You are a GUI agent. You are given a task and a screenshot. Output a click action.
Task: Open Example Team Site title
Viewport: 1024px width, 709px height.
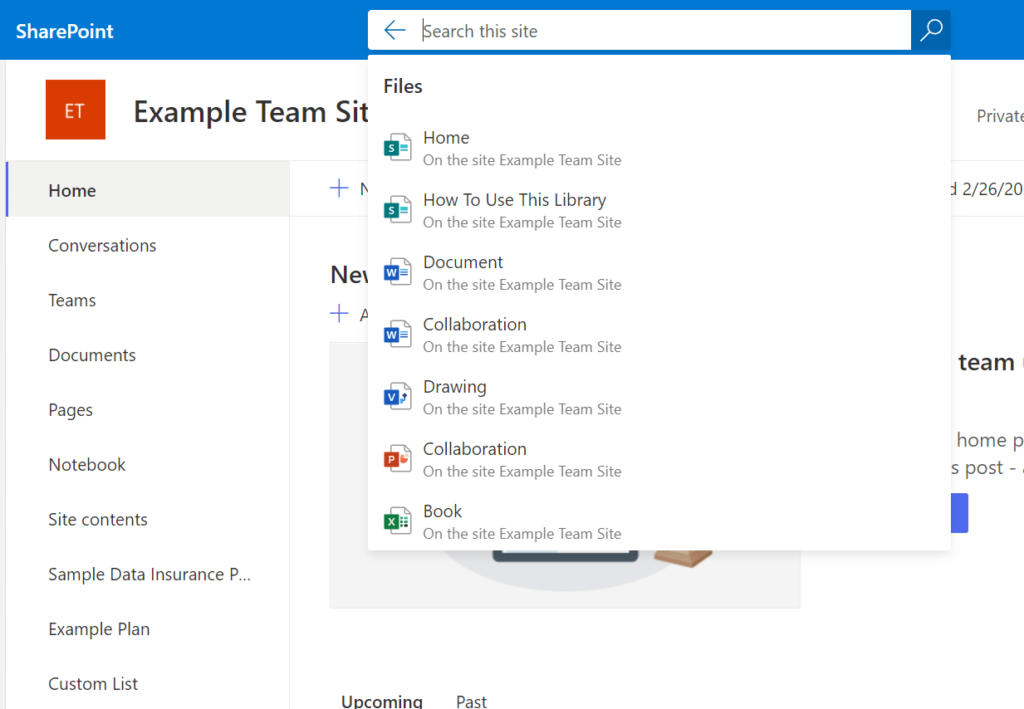coord(251,112)
